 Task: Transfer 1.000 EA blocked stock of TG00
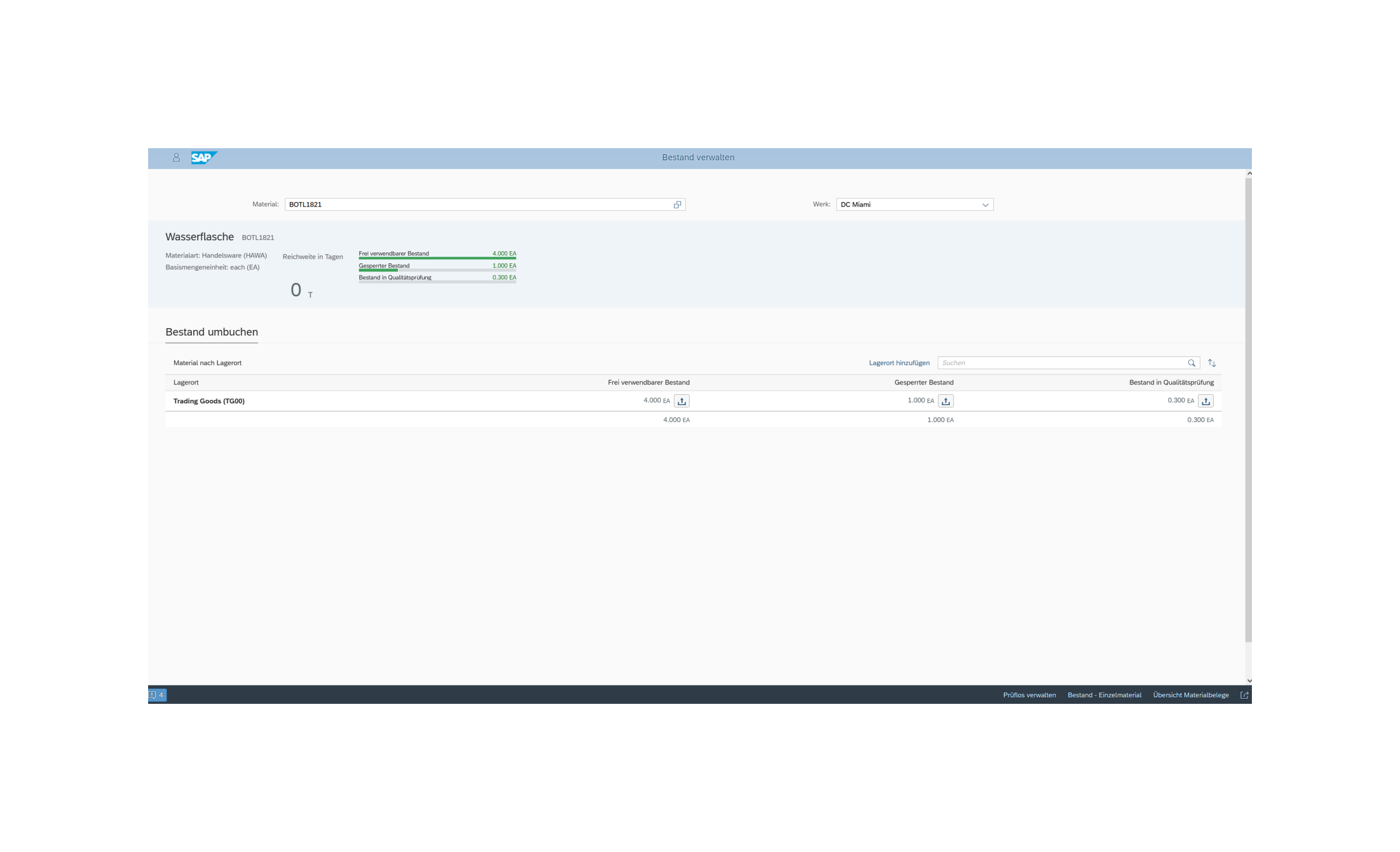coord(946,401)
